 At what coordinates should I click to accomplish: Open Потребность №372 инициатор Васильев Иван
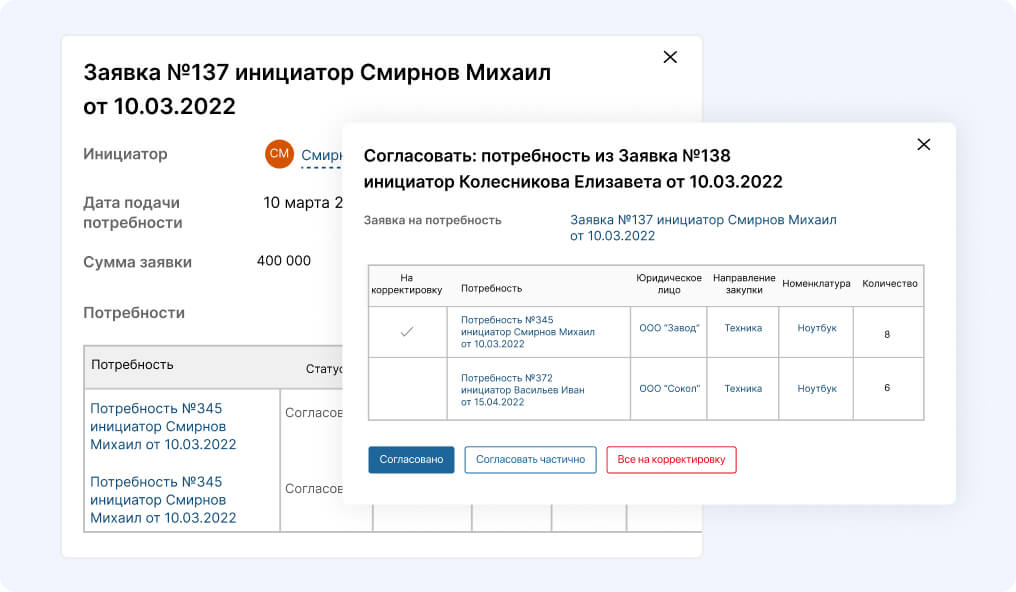(x=522, y=389)
